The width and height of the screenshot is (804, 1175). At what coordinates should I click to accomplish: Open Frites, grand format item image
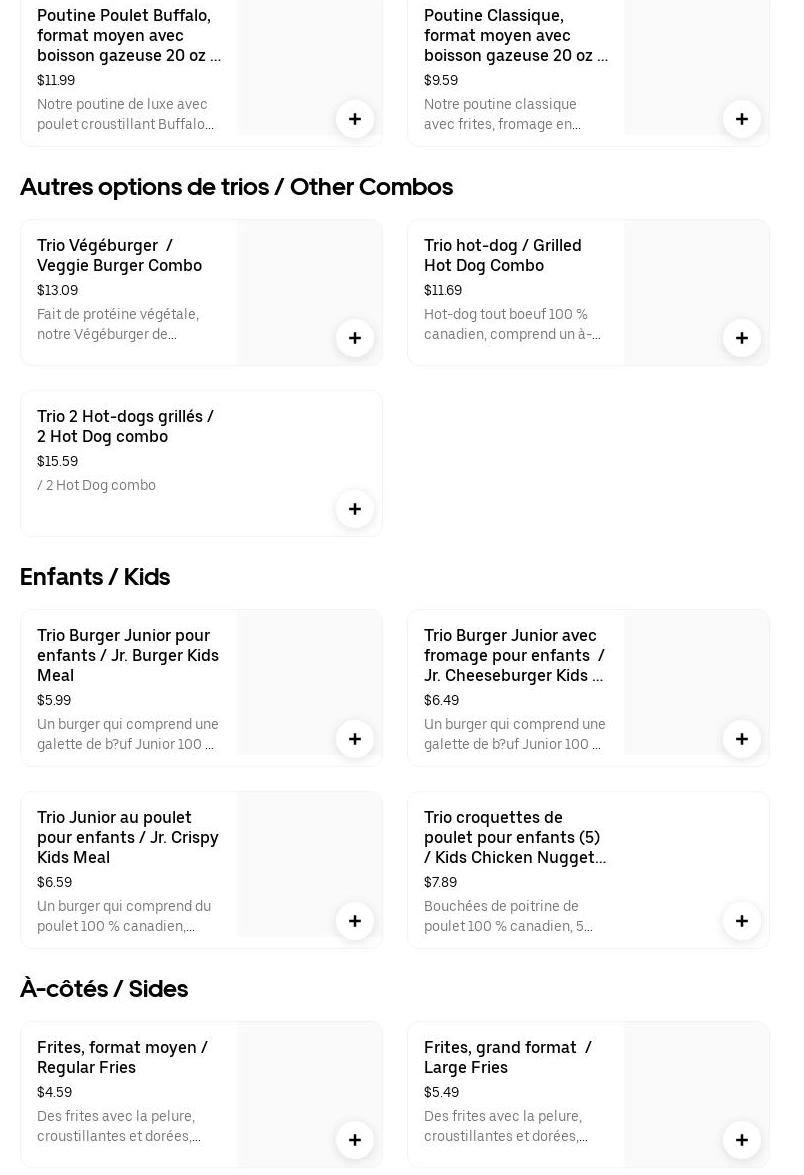(680, 1090)
